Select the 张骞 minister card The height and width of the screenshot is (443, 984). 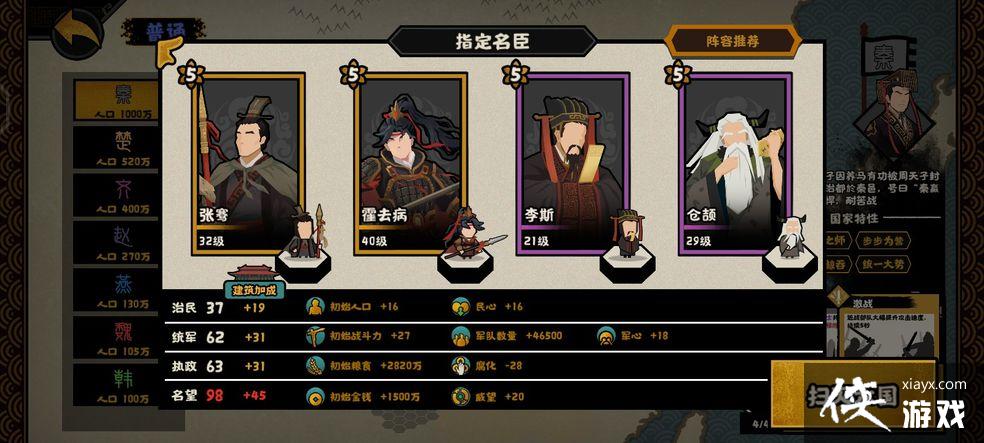coord(249,164)
